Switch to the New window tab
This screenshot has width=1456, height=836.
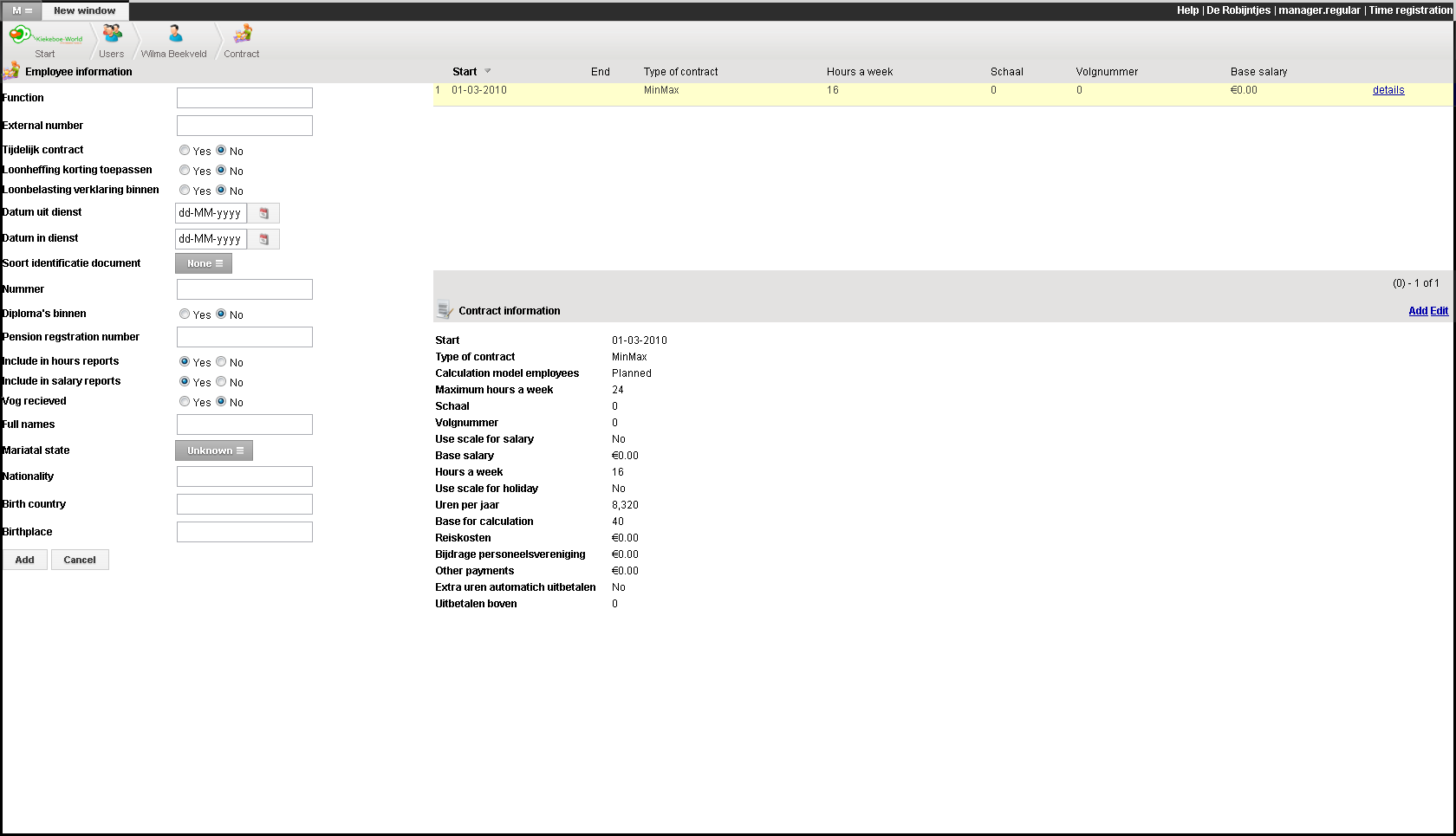(84, 11)
